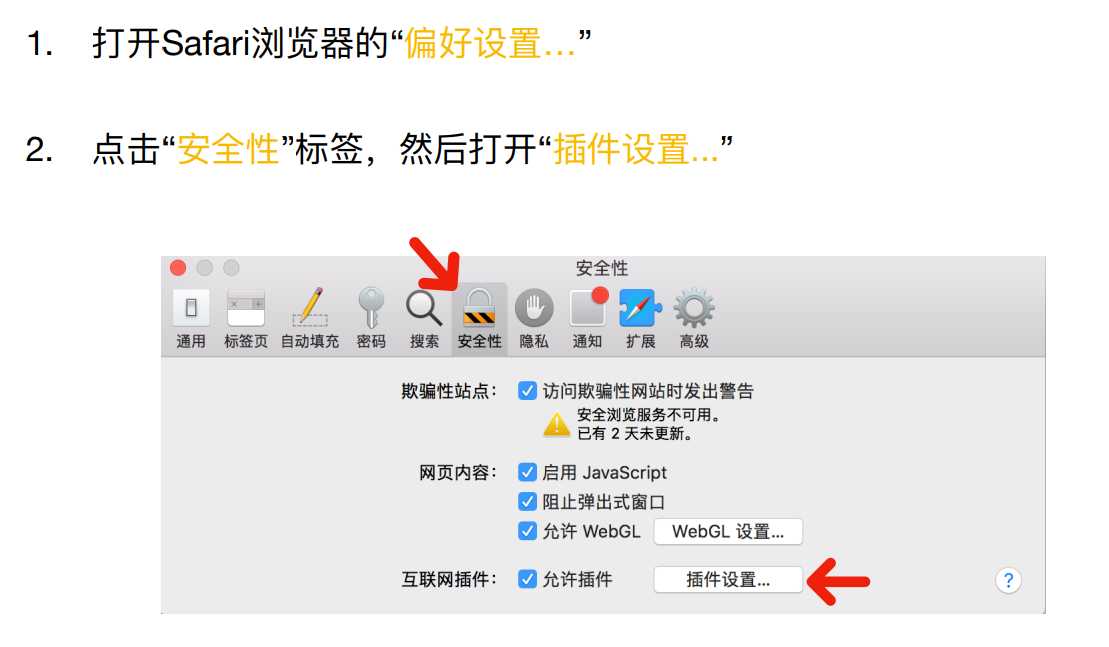1109x647 pixels.
Task: Open the 自动填充 autofill pencil icon
Action: pyautogui.click(x=310, y=307)
